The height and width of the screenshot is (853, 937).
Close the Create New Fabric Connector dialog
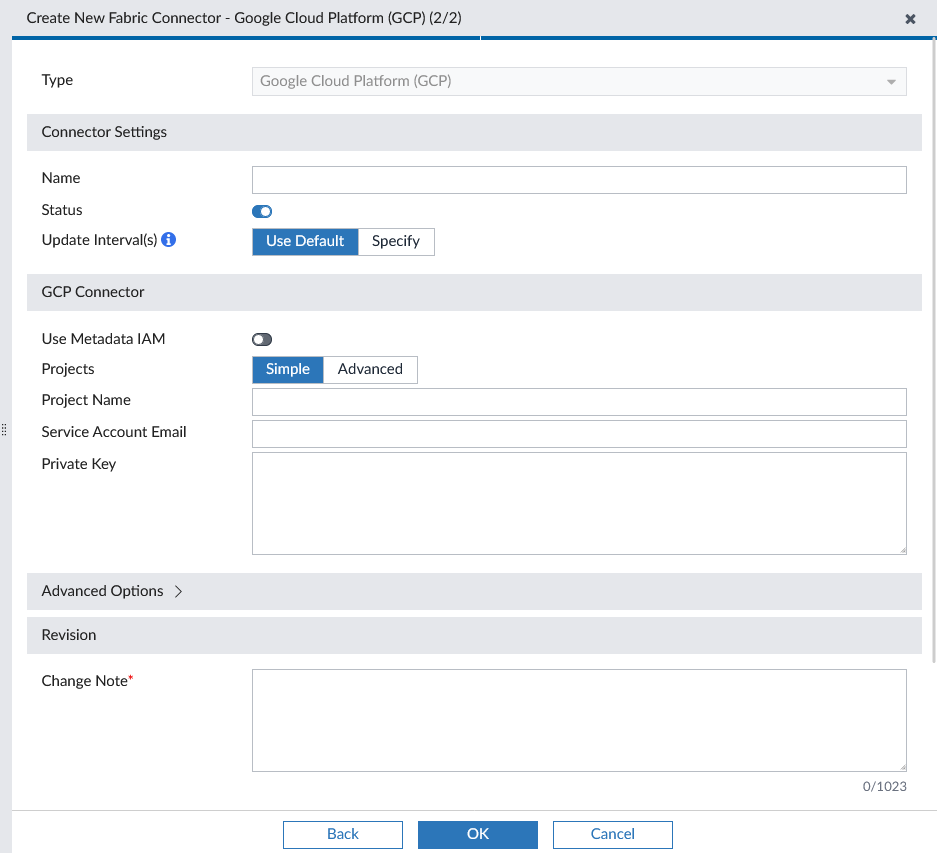[x=910, y=18]
